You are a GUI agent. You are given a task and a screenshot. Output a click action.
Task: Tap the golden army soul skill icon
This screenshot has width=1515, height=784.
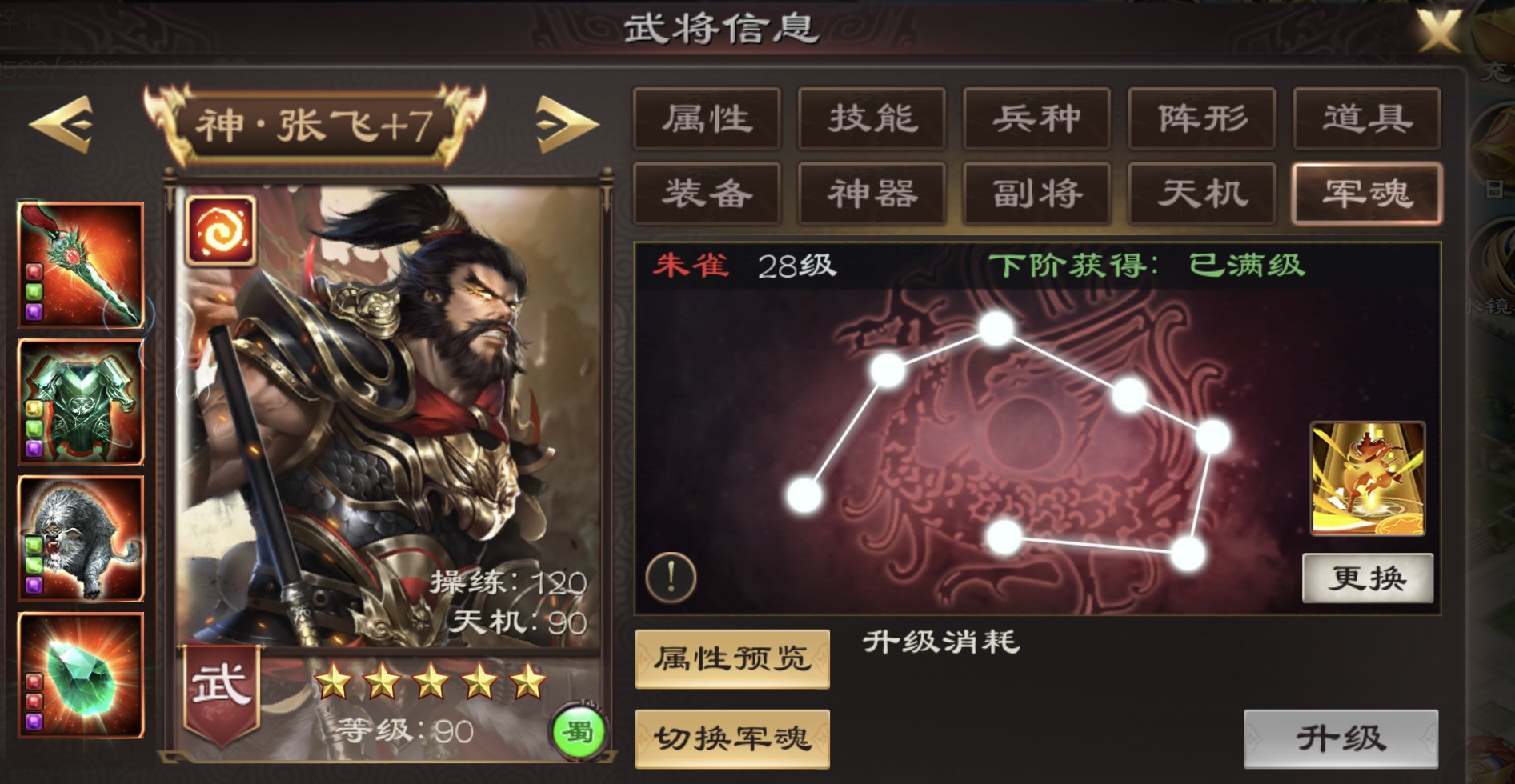(1367, 478)
